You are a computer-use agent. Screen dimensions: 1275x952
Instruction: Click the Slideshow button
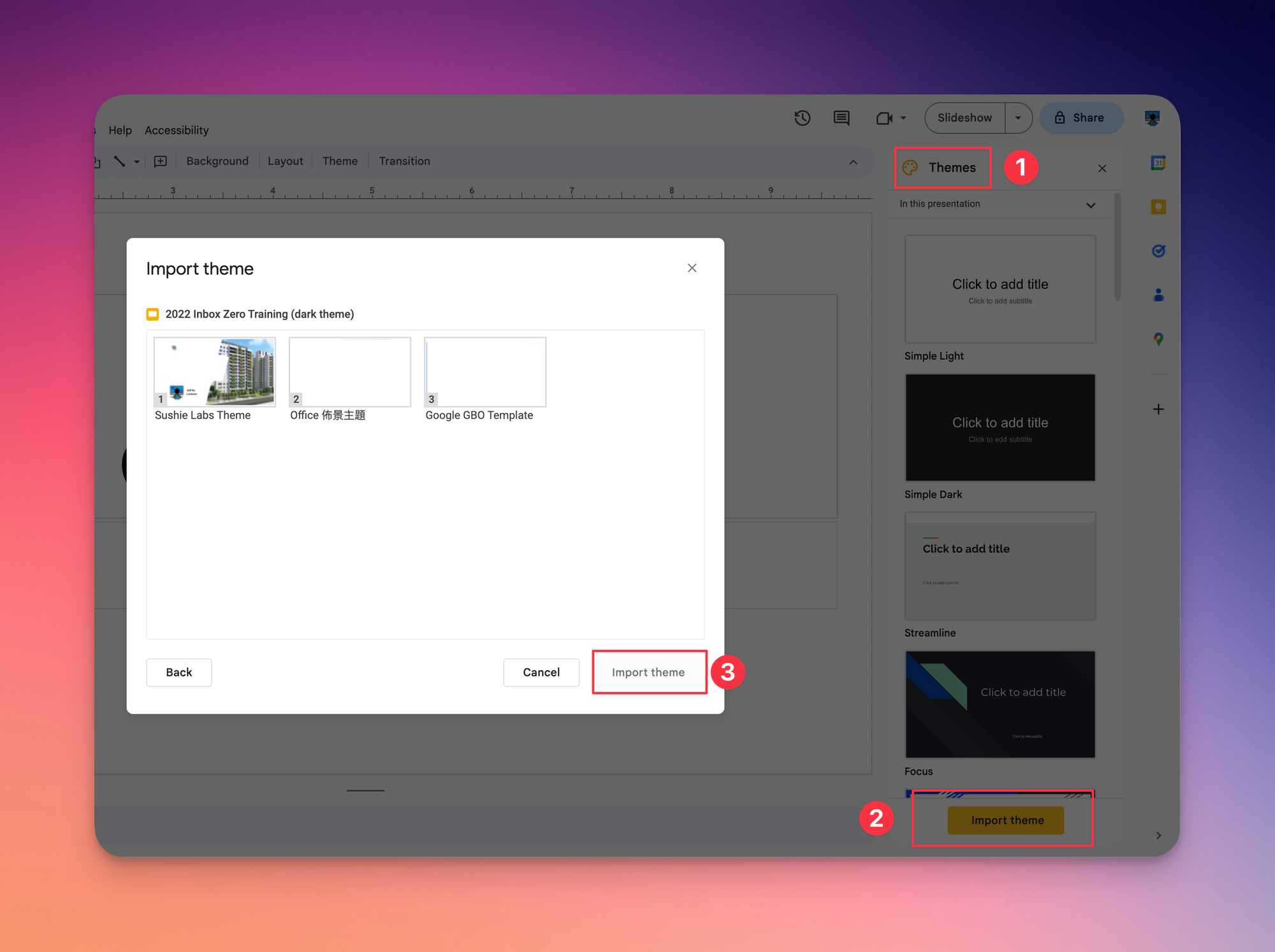[x=965, y=118]
